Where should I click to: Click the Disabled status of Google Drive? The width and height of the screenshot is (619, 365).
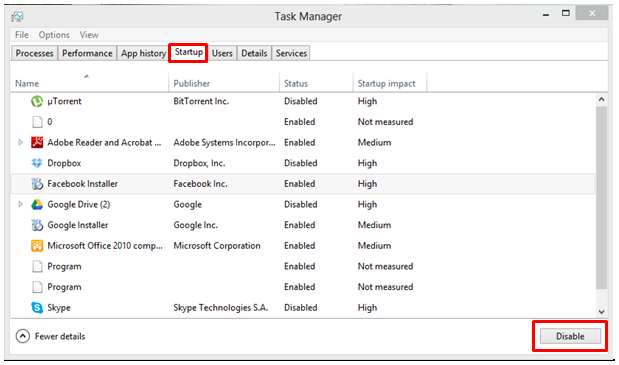click(301, 204)
